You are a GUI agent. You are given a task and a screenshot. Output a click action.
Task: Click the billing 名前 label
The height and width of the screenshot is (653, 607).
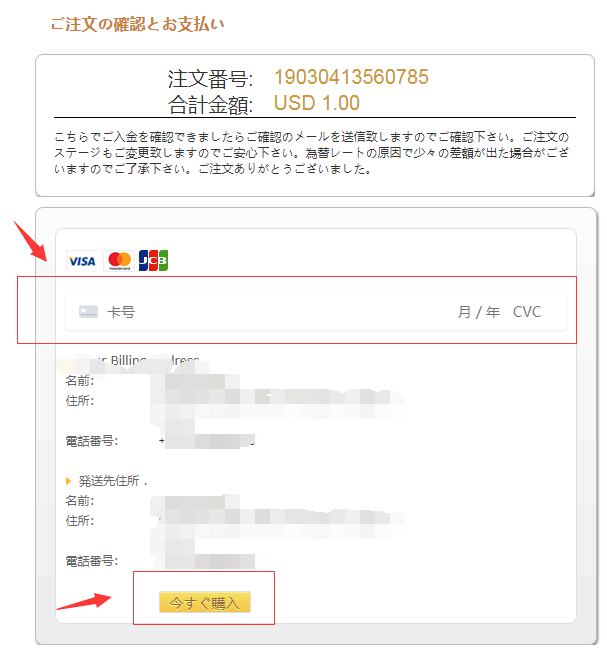click(x=80, y=381)
